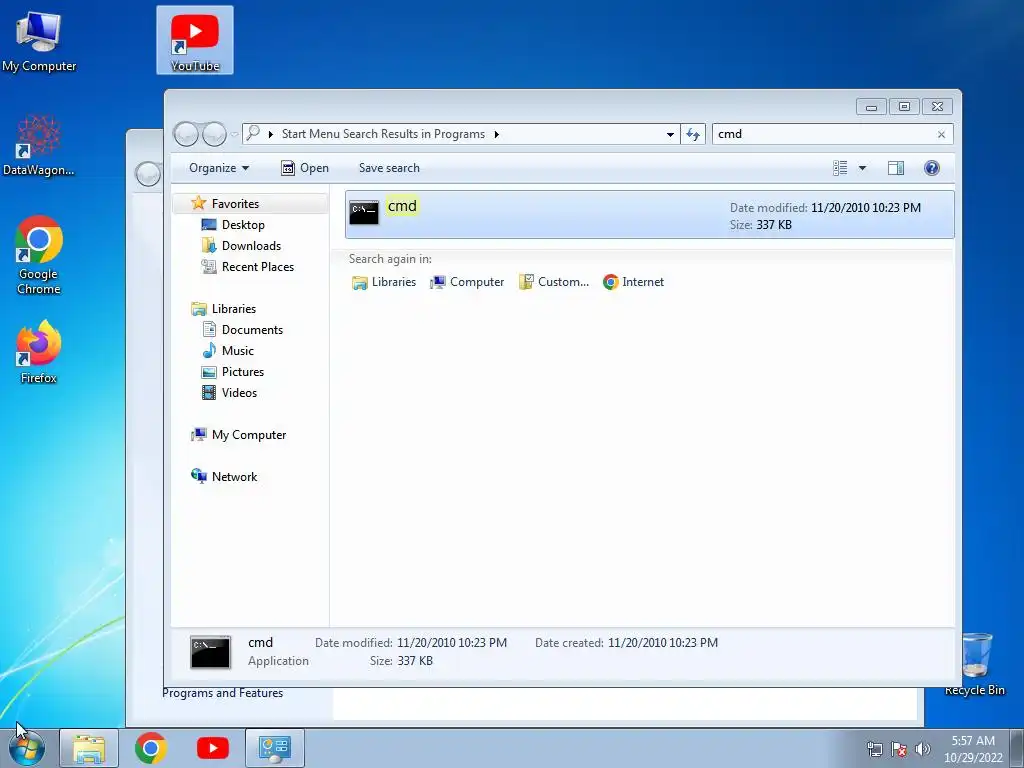Screen dimensions: 1024x768
Task: Switch to Control Panel taskbar button
Action: [274, 748]
